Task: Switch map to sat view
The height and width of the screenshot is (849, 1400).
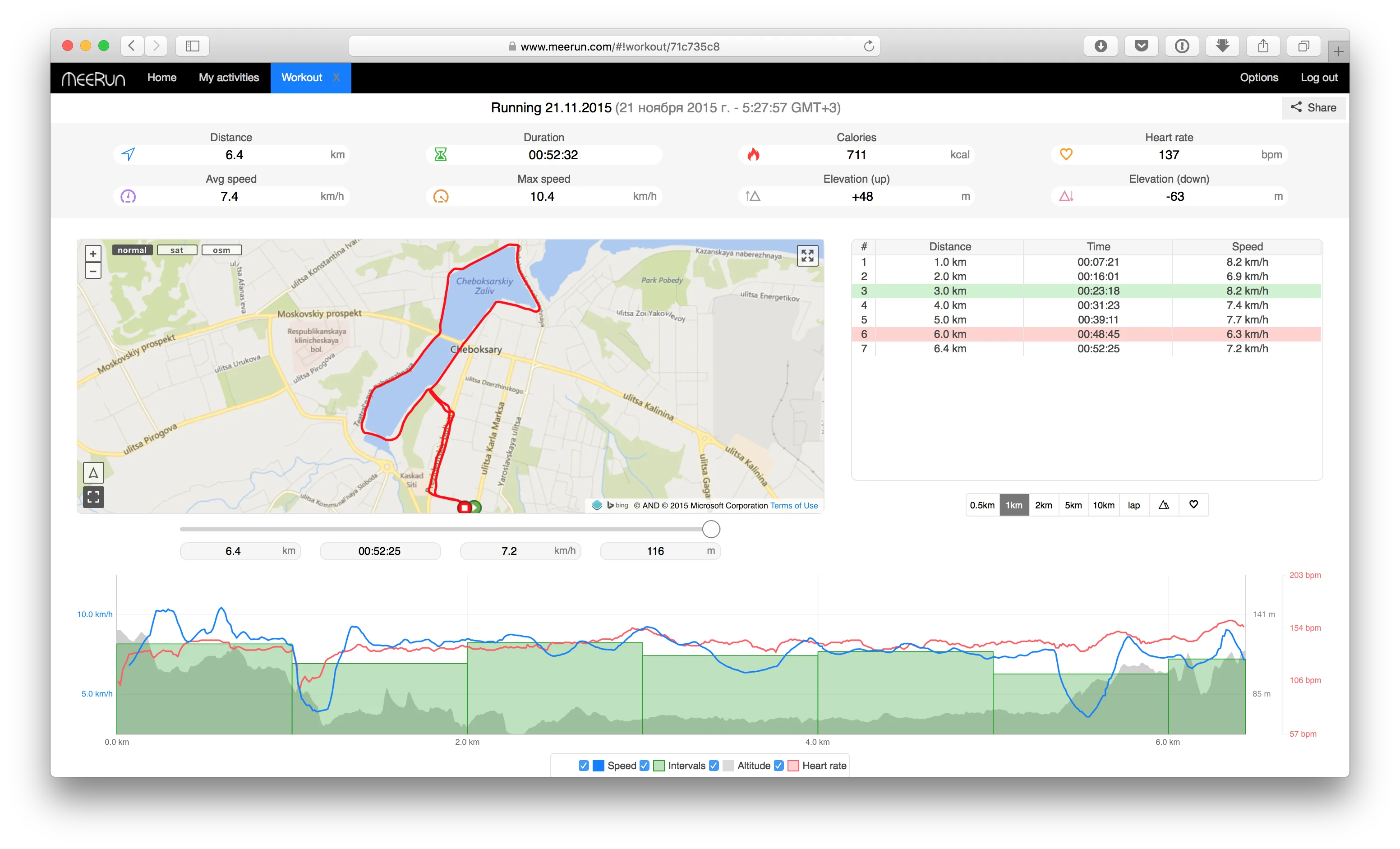Action: (177, 250)
